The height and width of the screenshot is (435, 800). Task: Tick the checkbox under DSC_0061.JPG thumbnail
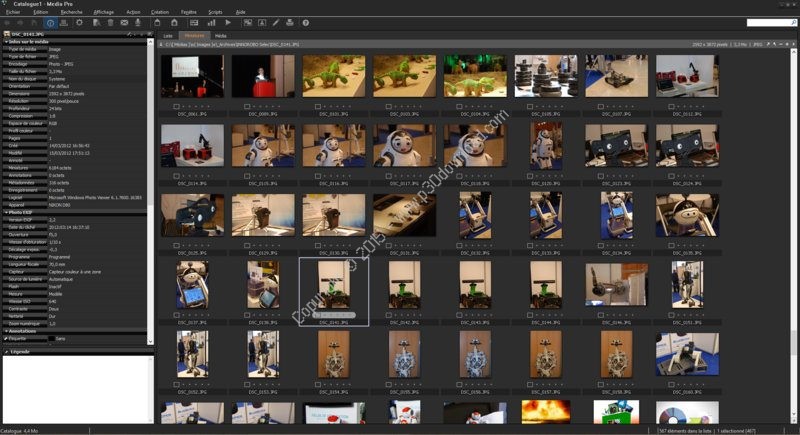(176, 107)
